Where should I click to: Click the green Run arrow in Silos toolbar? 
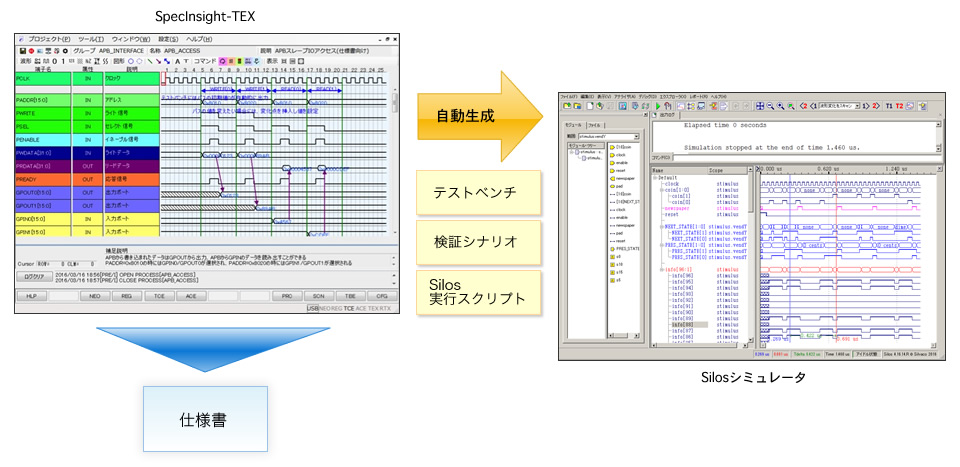658,106
